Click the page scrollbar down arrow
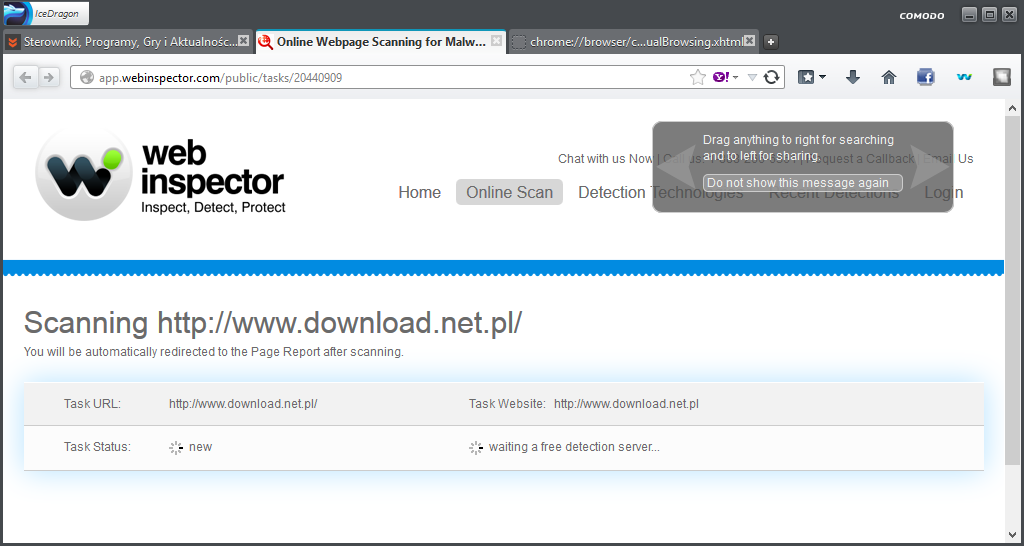The width and height of the screenshot is (1024, 546). (x=1013, y=535)
